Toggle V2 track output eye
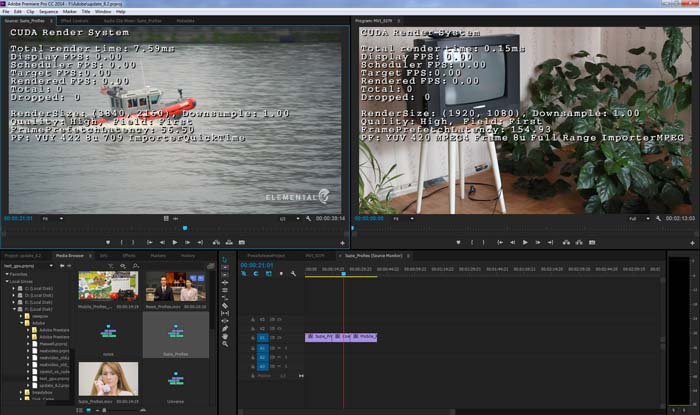This screenshot has height=415, width=700. click(x=279, y=329)
